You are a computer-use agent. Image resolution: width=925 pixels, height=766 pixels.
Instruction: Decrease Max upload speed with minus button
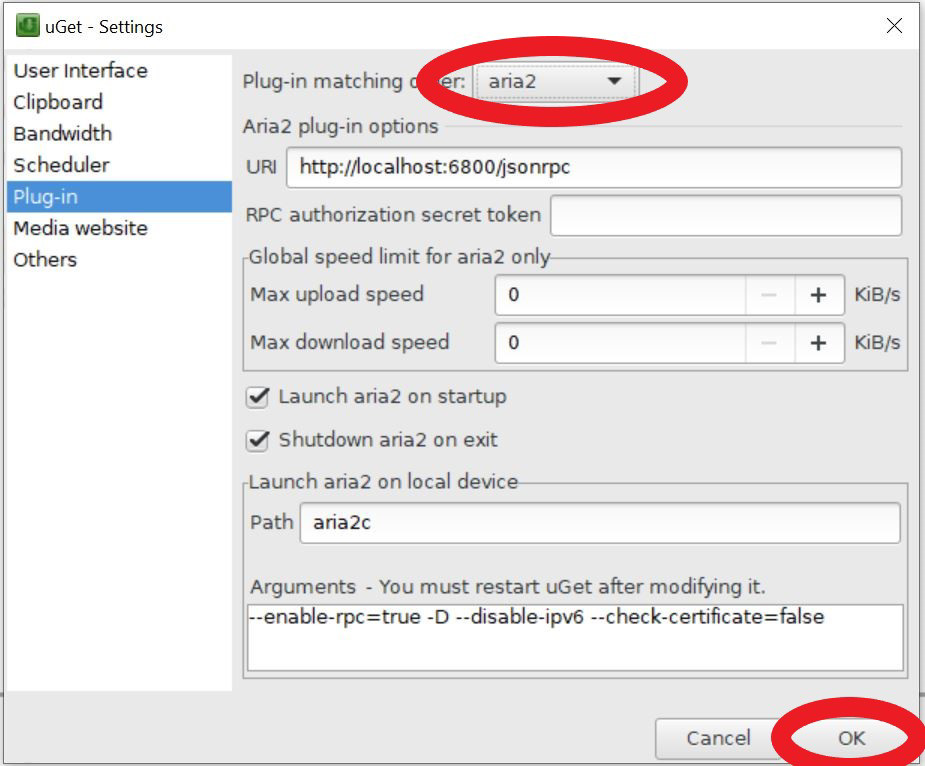(x=769, y=294)
